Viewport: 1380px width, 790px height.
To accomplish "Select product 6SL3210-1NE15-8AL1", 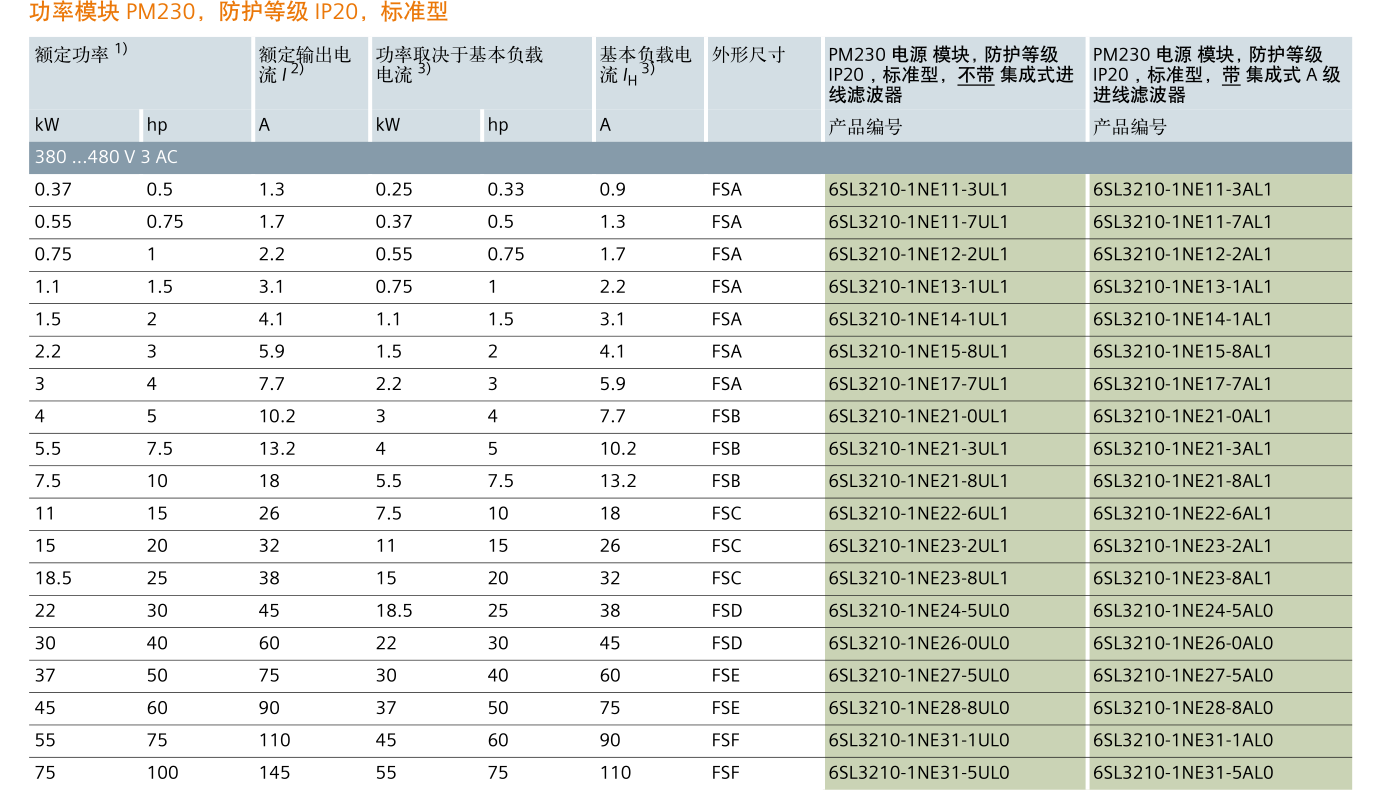I will click(1183, 351).
